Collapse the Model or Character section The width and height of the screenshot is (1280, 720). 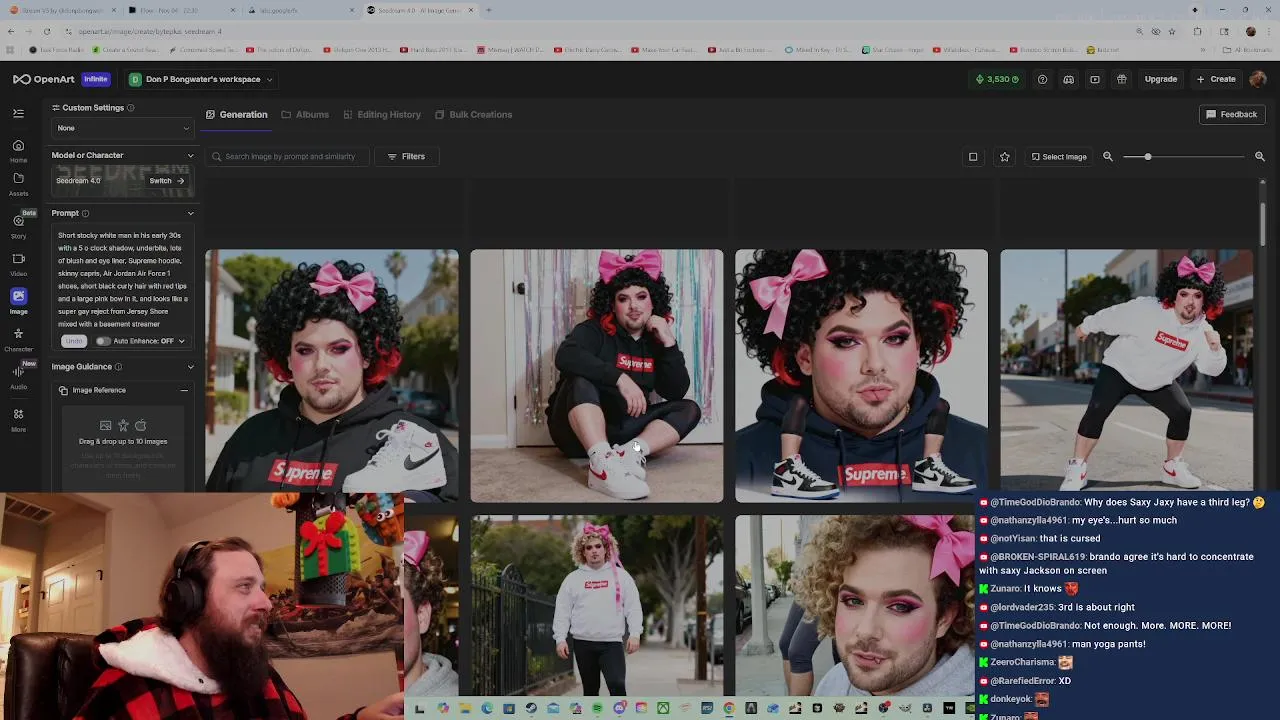pos(190,155)
